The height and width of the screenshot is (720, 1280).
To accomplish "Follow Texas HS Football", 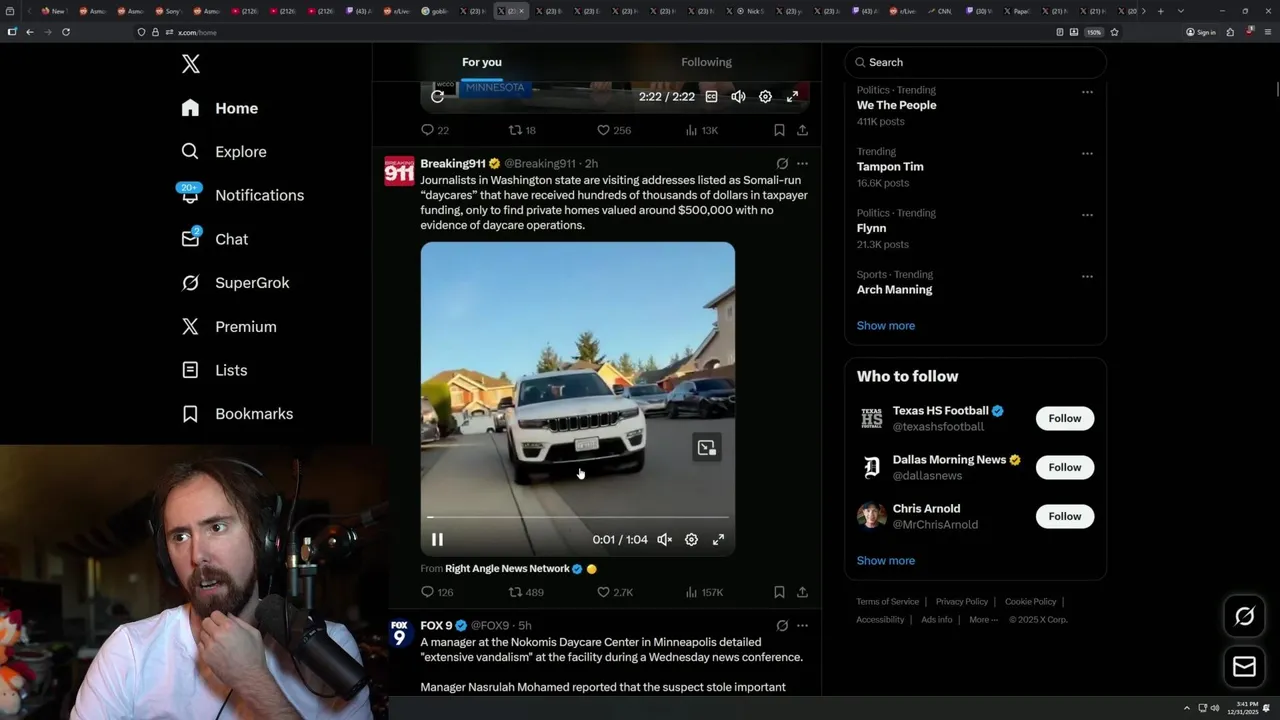I will click(x=1065, y=418).
